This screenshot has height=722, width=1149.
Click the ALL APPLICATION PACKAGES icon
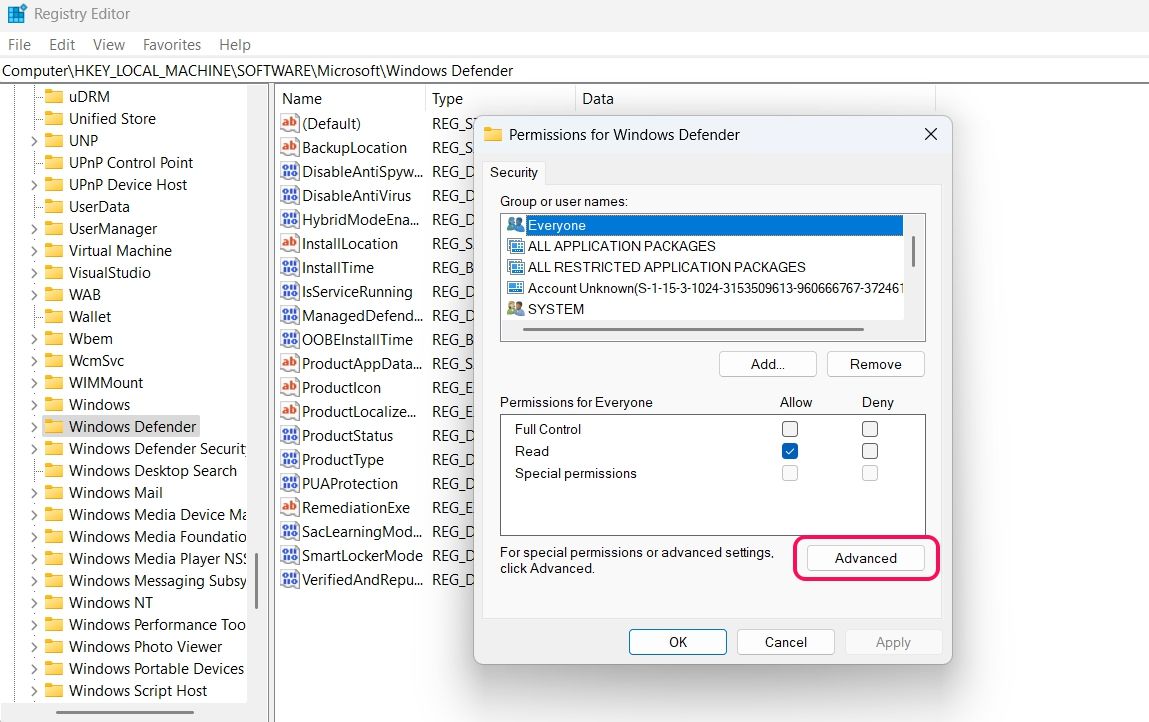(x=516, y=246)
